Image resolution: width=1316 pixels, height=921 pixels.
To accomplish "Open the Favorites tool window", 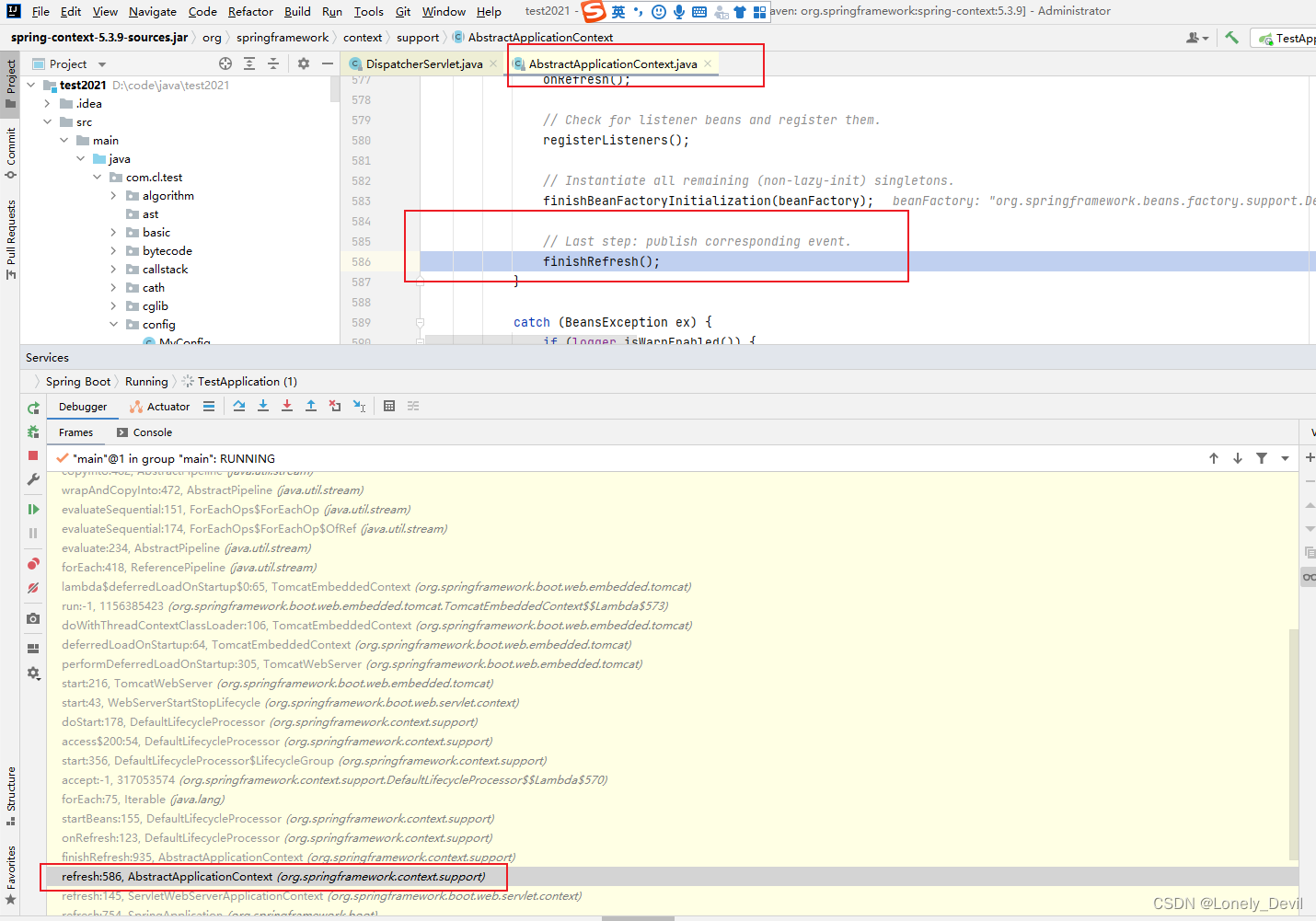I will (x=11, y=876).
